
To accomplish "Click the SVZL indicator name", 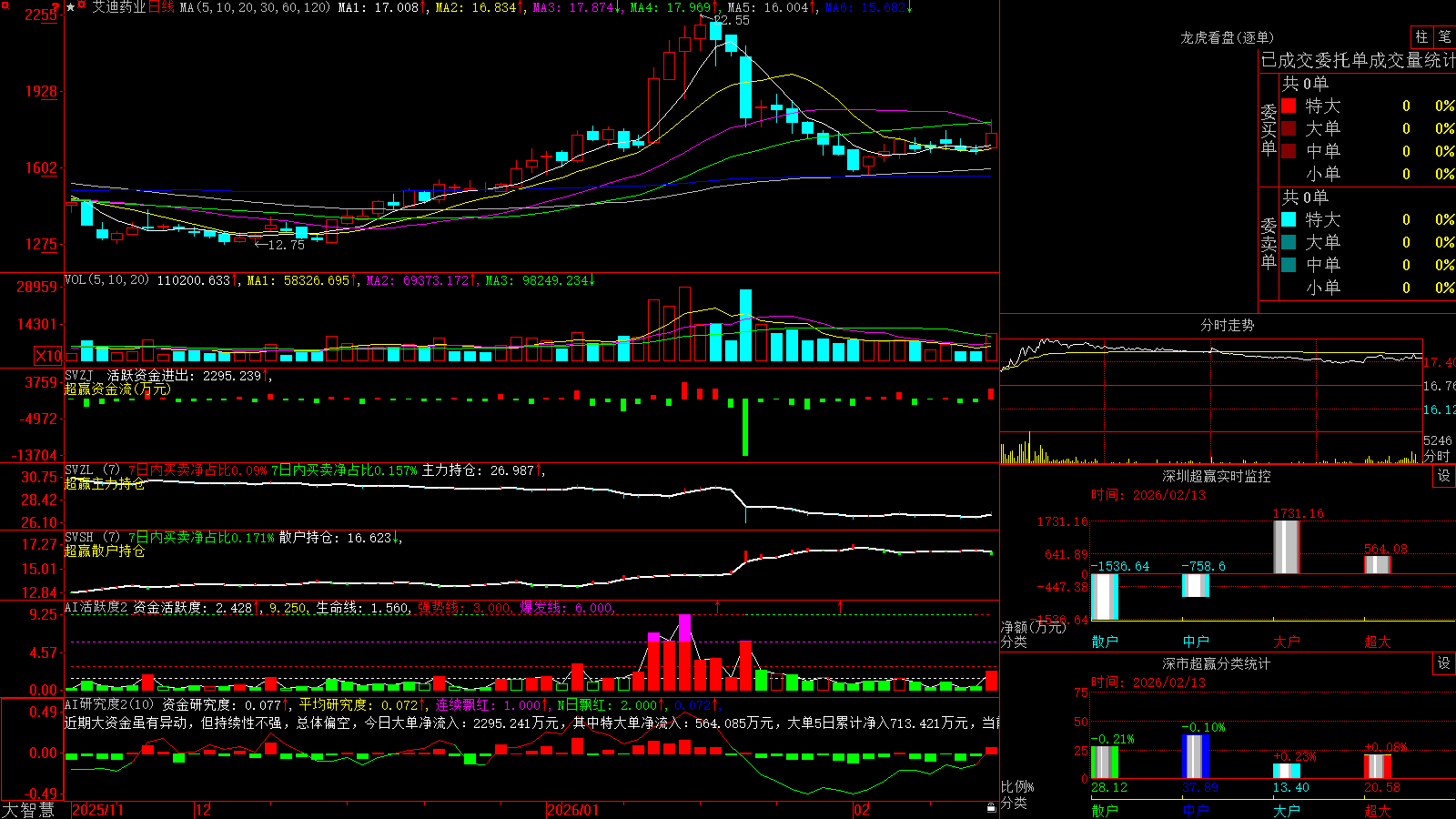I will click(x=78, y=470).
